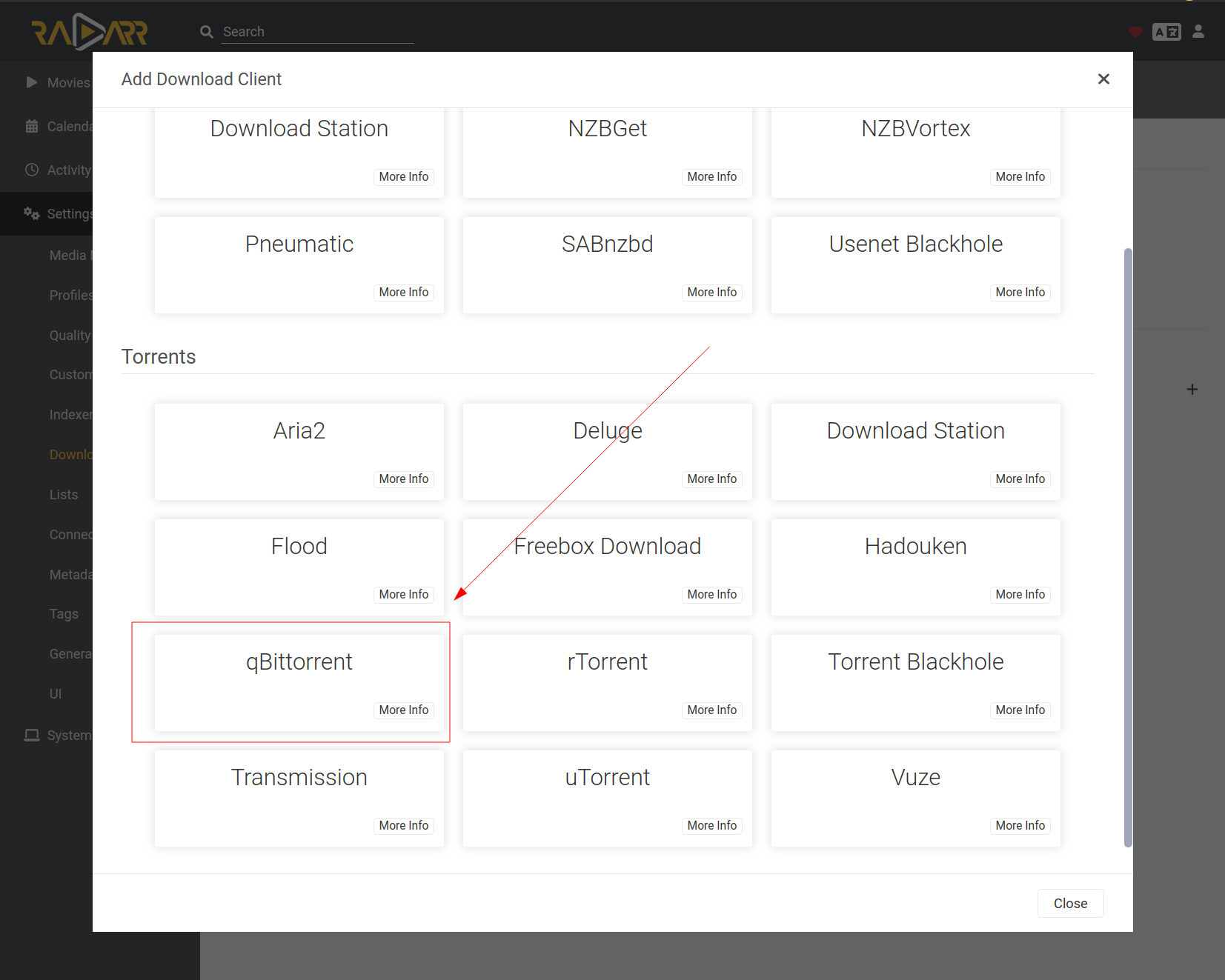Screen dimensions: 1225x980
Task: Open UI settings in the sidebar
Action: click(56, 693)
